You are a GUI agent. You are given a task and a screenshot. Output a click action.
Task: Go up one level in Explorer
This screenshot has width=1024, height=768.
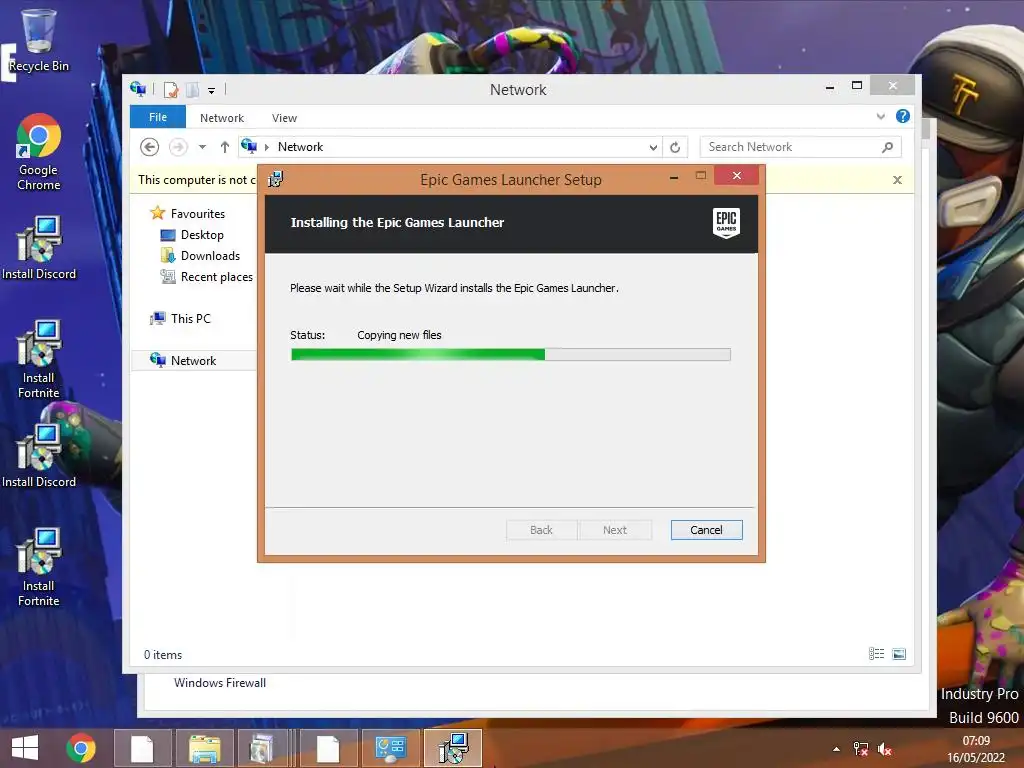(225, 147)
